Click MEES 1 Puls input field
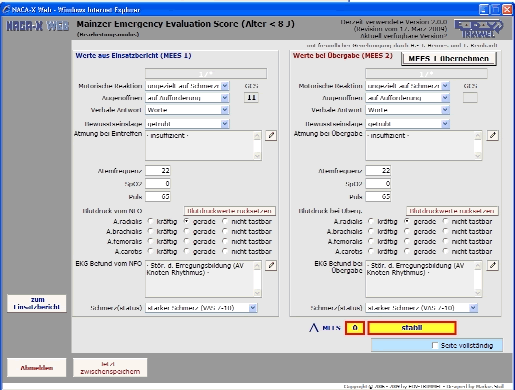 pos(158,196)
